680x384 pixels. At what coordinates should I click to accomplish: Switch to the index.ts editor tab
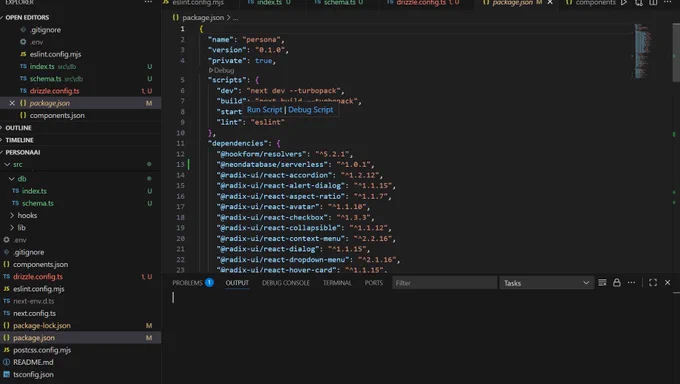point(269,3)
